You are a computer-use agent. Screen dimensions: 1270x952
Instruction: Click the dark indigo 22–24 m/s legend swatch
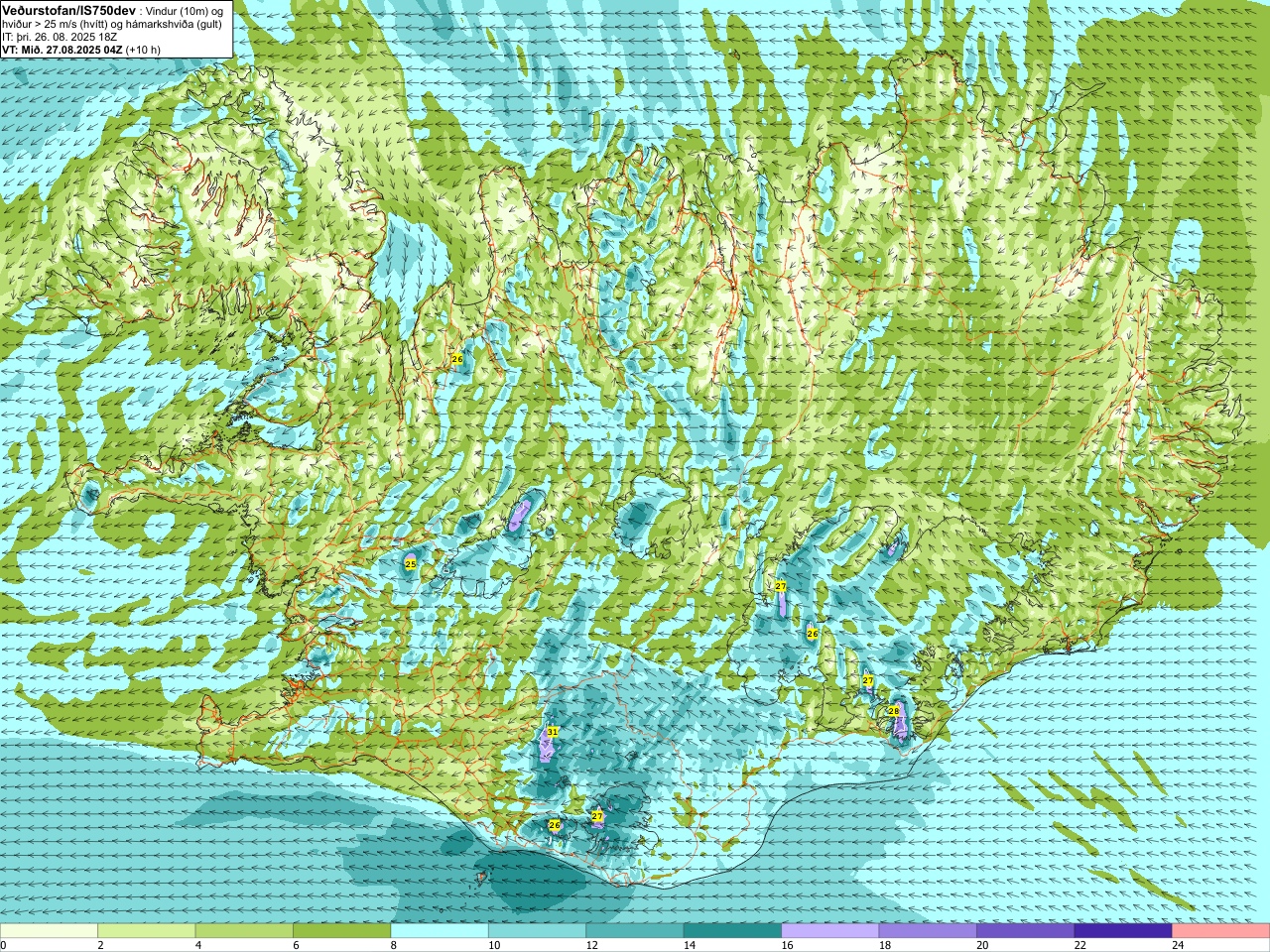(1123, 931)
